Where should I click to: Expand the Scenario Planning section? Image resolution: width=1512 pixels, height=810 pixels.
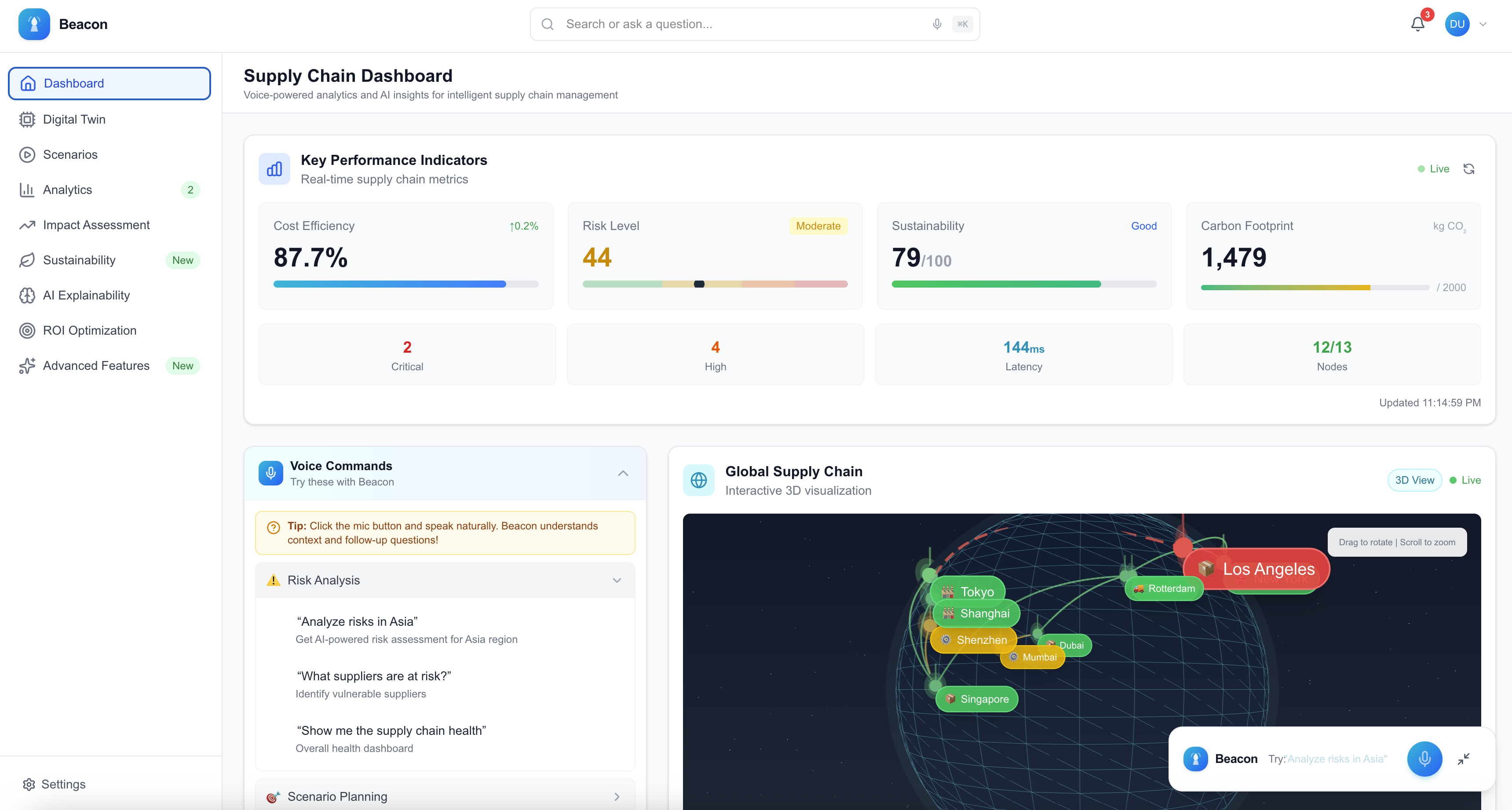click(x=616, y=796)
